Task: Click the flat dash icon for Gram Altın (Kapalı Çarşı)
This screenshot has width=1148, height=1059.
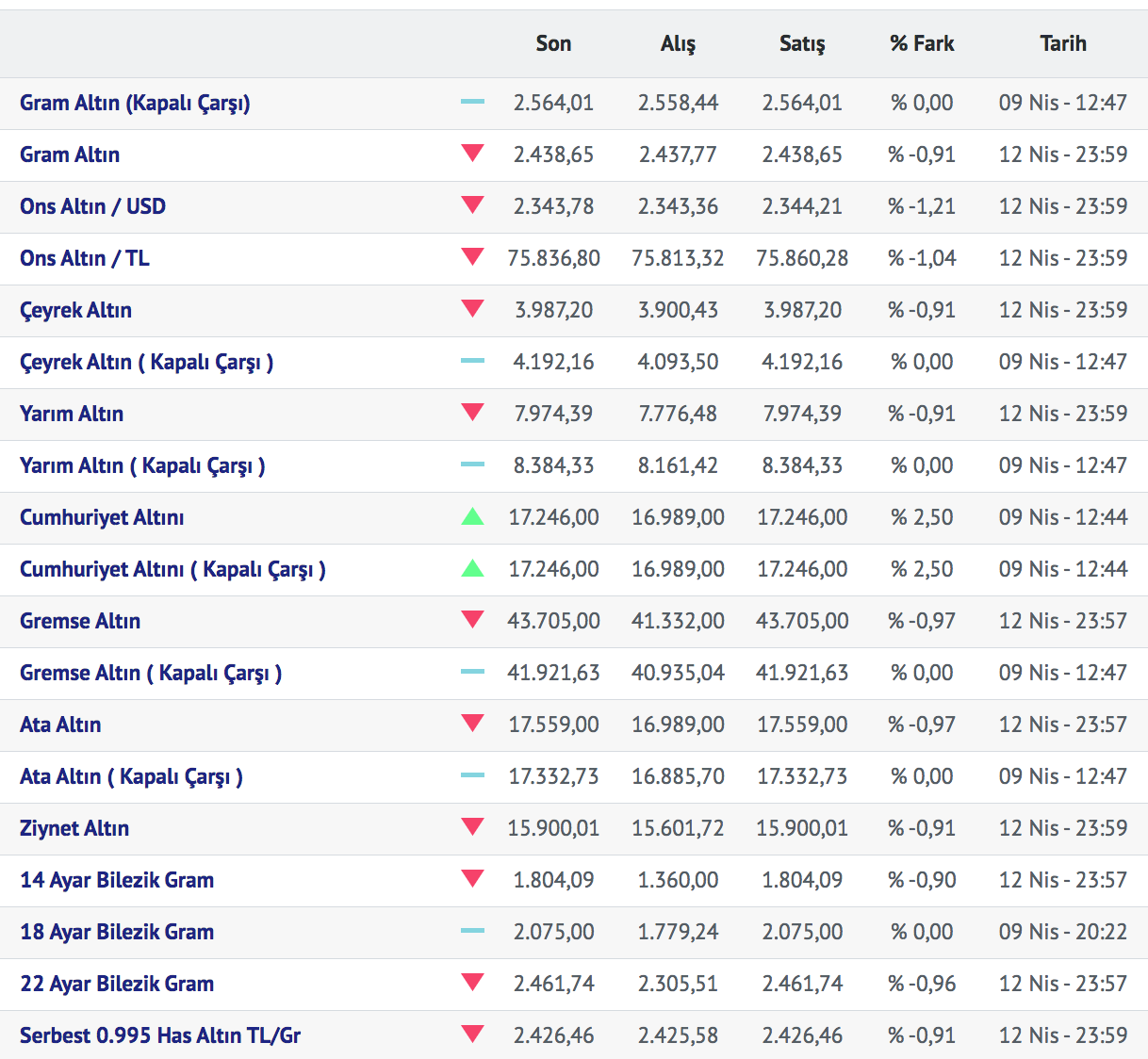Action: [x=472, y=102]
